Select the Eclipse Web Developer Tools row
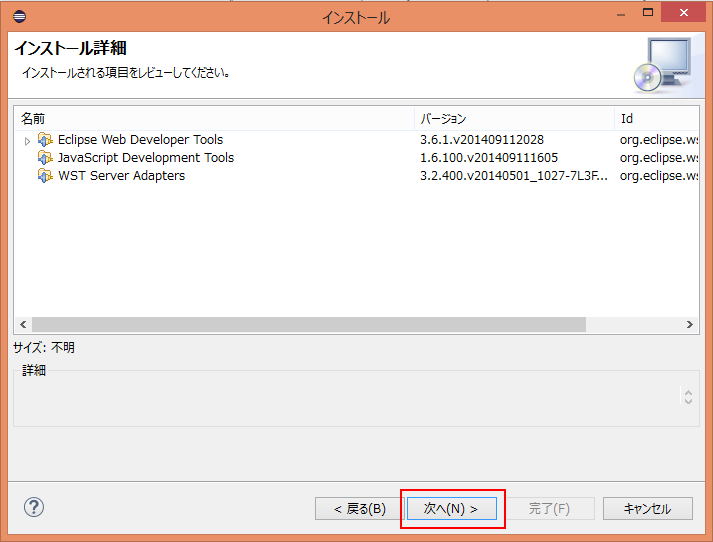This screenshot has width=713, height=542. pos(356,140)
